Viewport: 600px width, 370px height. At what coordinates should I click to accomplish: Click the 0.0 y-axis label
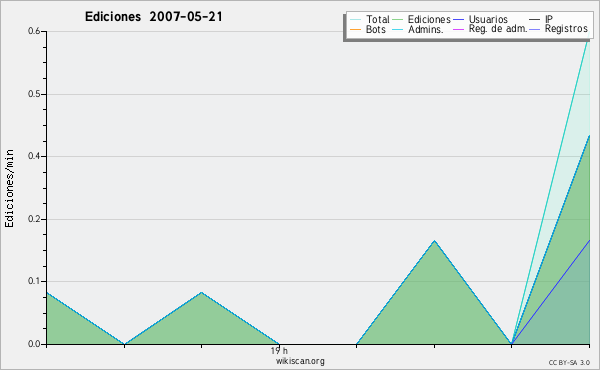[34, 344]
